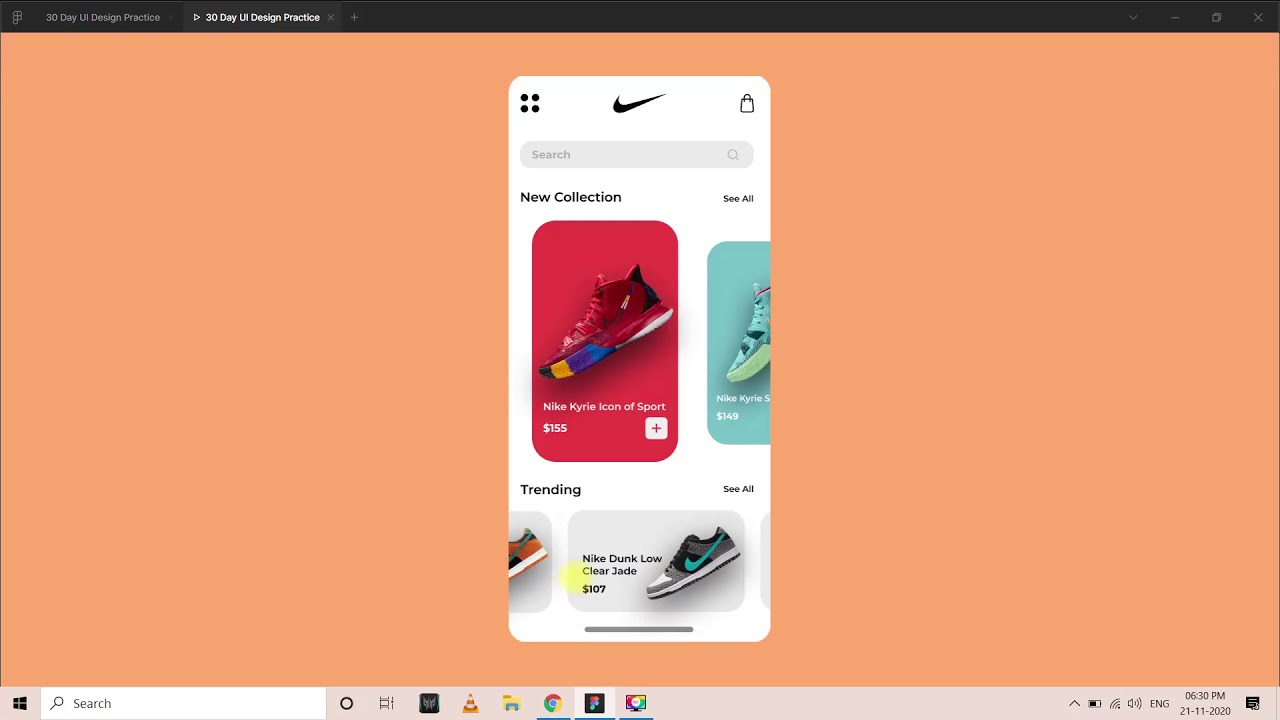
Task: Expand the title bar dropdown chevron
Action: 1133,17
